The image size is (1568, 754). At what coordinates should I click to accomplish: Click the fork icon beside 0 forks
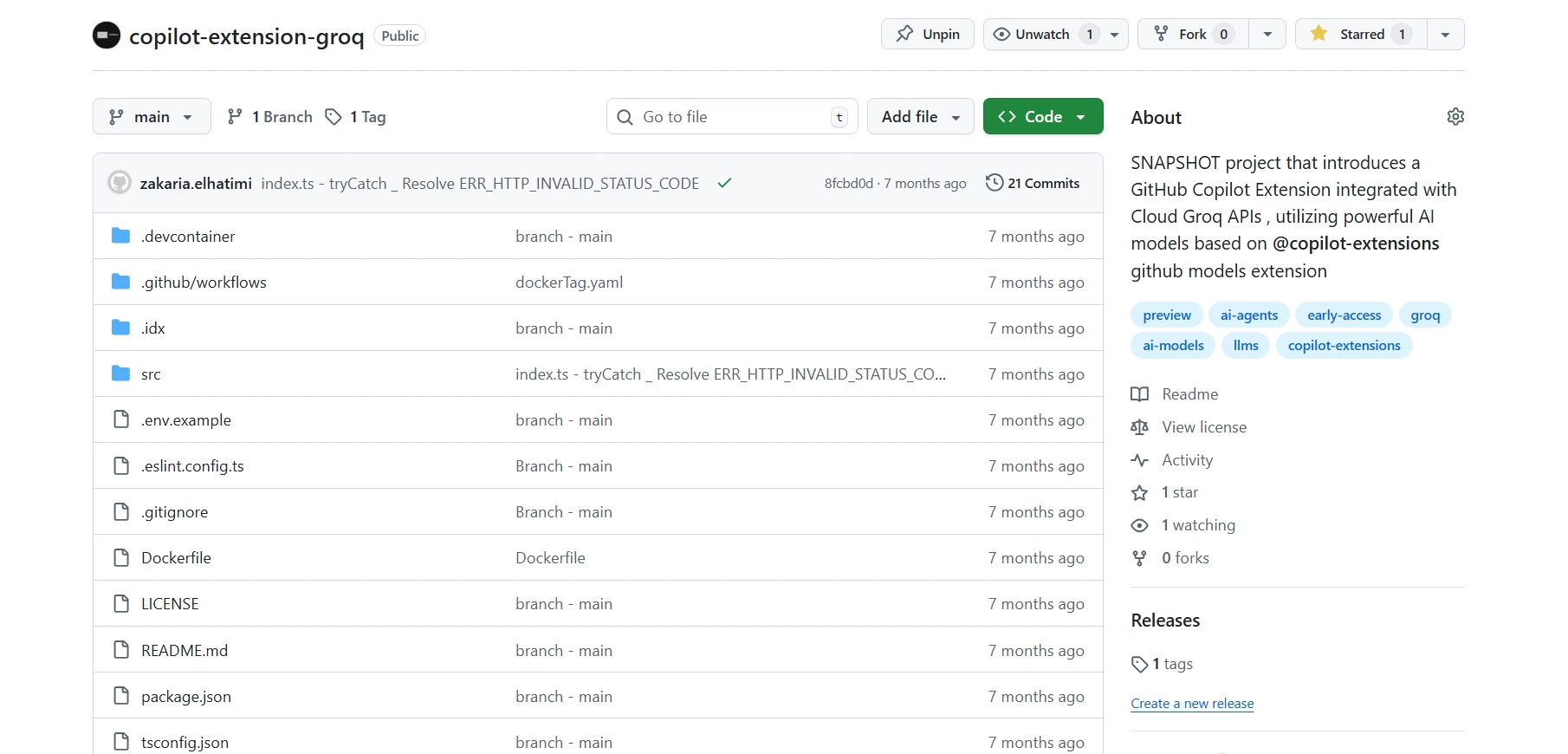click(1140, 558)
